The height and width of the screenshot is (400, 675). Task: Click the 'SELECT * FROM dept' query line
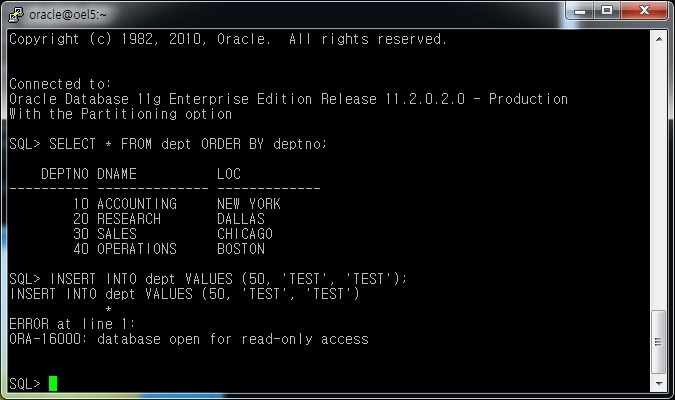(168, 144)
